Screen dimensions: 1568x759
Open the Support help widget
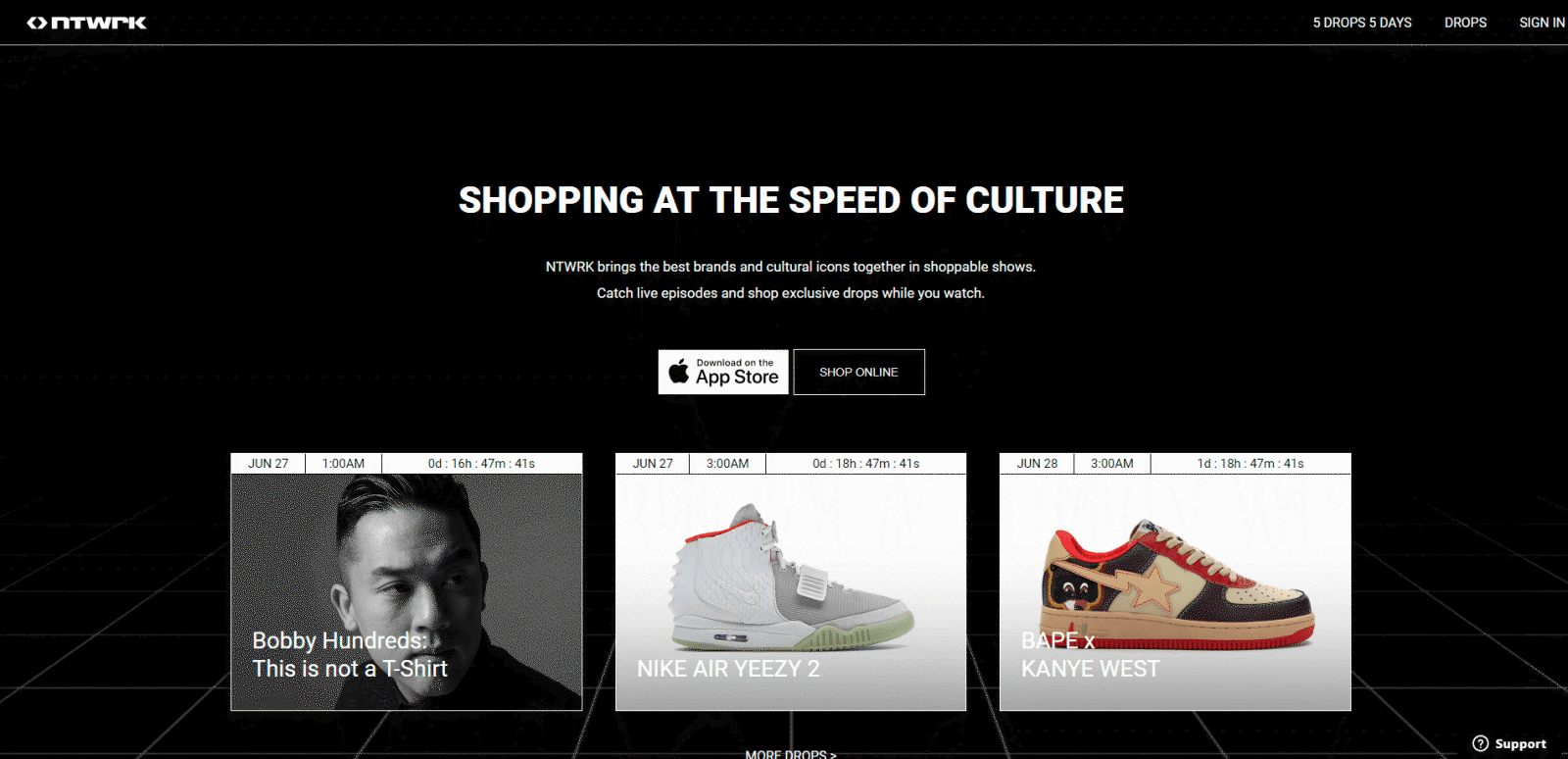tap(1510, 743)
